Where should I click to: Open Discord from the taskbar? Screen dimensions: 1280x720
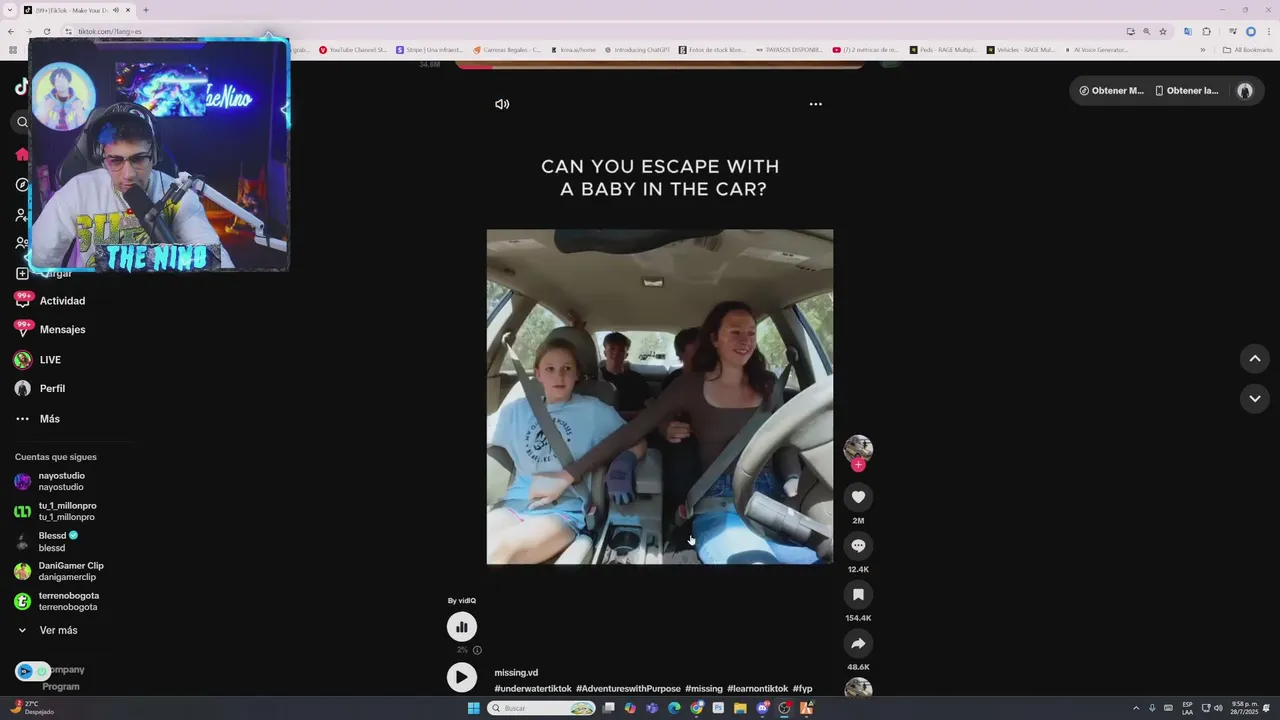763,708
